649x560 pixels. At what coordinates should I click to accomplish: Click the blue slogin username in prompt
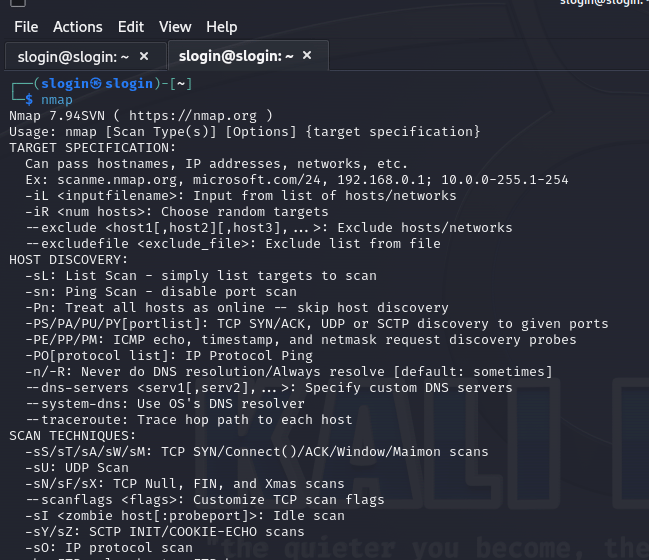[x=65, y=84]
